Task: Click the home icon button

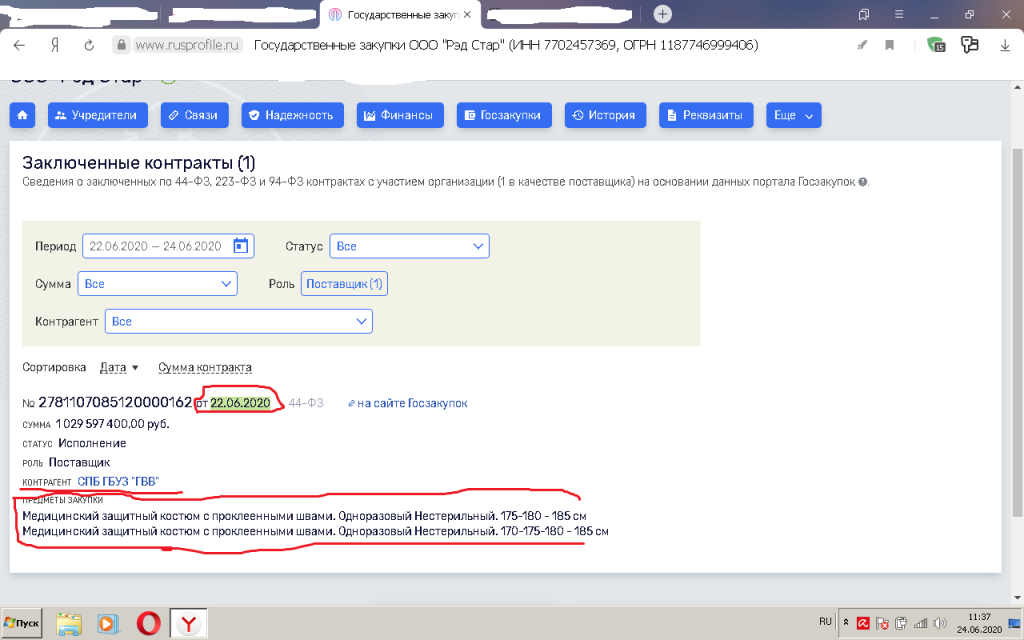Action: coord(23,115)
